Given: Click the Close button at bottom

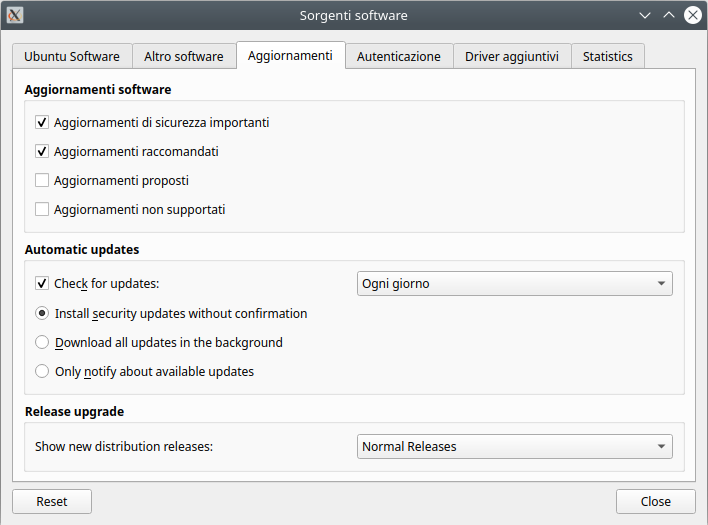Looking at the screenshot, I should click(x=656, y=501).
